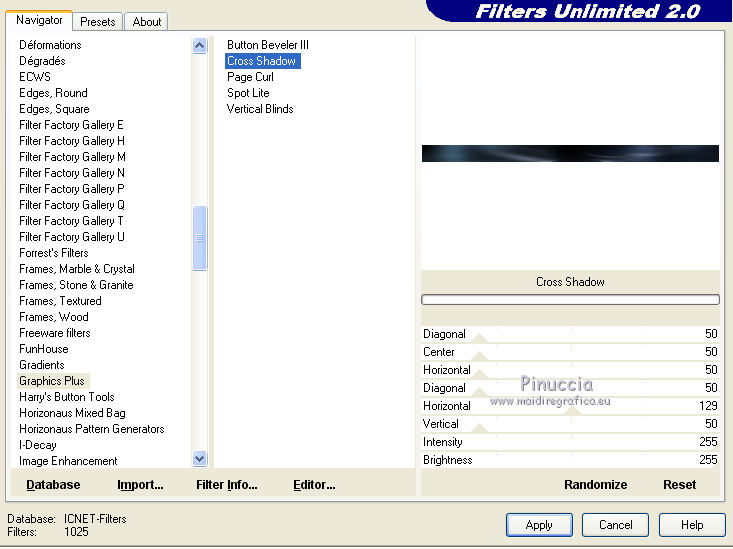
Task: Open the About tab
Action: click(x=147, y=22)
